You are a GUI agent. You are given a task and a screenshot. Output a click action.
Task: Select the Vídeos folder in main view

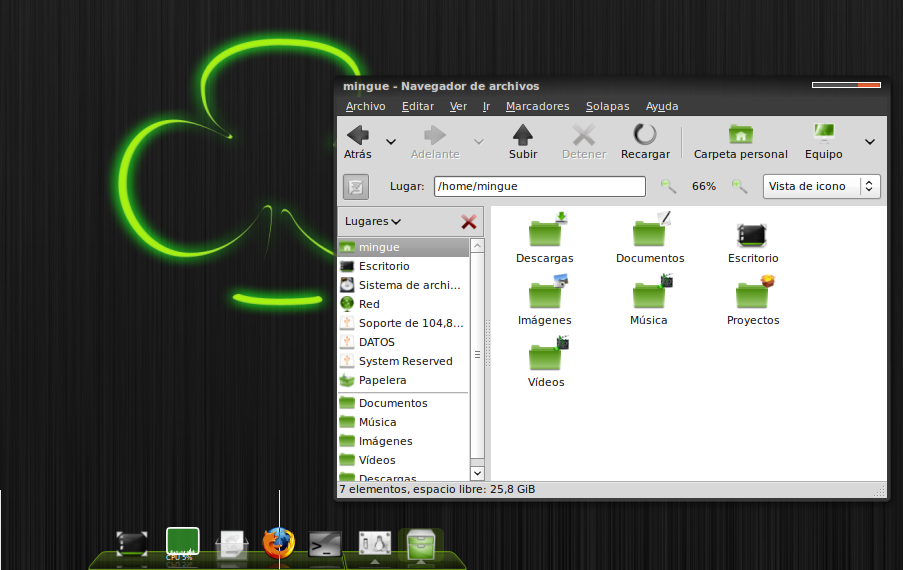click(x=546, y=362)
